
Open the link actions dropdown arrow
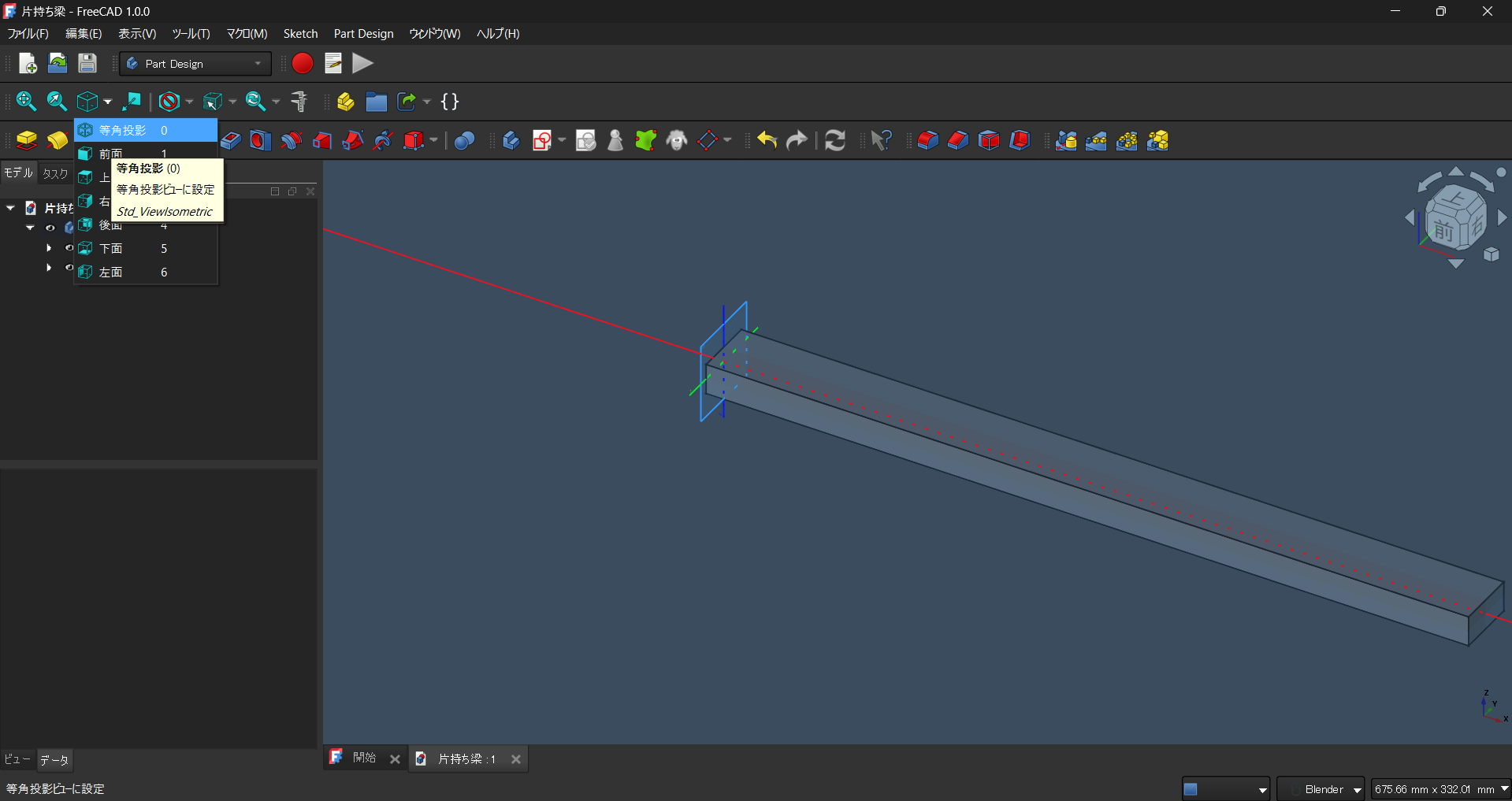pyautogui.click(x=427, y=102)
